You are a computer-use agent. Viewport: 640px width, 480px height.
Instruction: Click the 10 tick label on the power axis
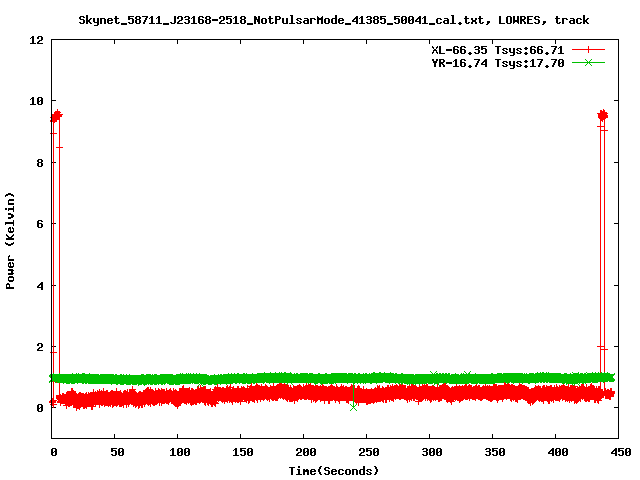pos(36,101)
